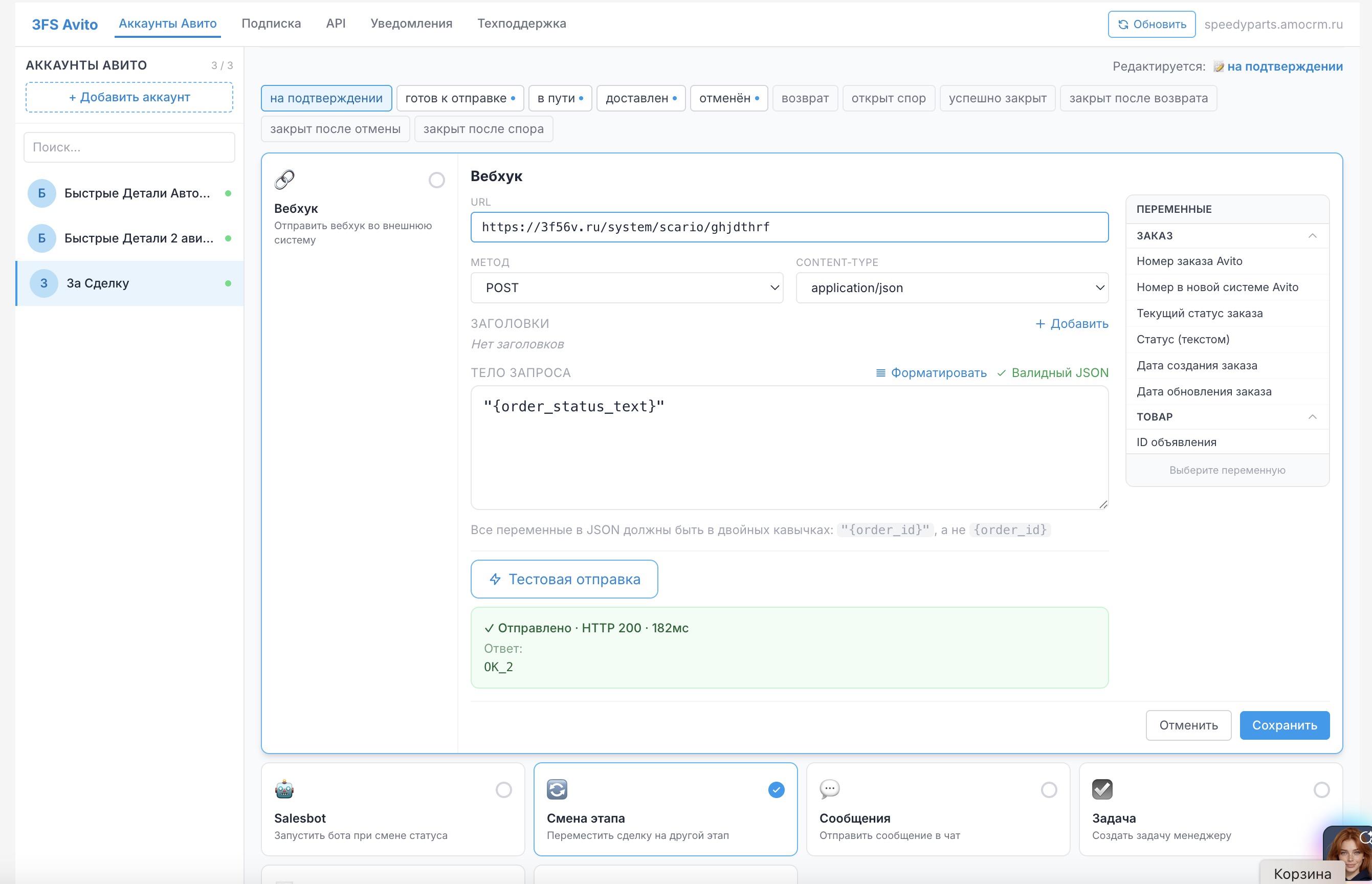Open the Техподдержка tab
This screenshot has height=884, width=1372.
(x=521, y=24)
